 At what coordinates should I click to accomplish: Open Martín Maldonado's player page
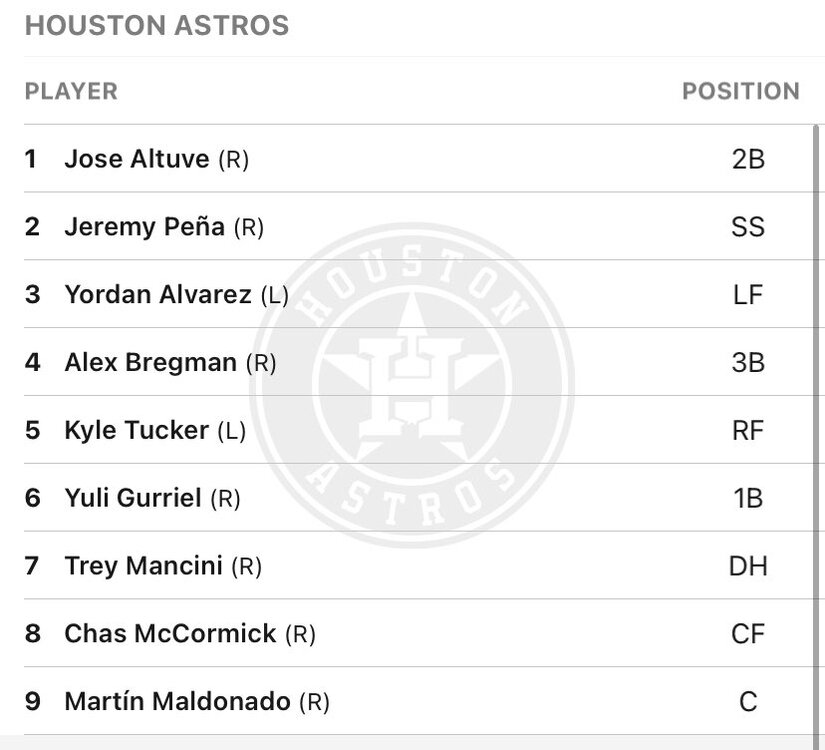pos(177,702)
